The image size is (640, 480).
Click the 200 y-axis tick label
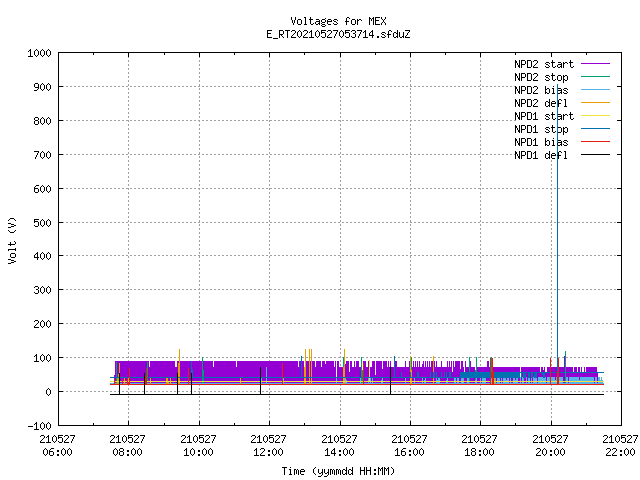pyautogui.click(x=42, y=324)
